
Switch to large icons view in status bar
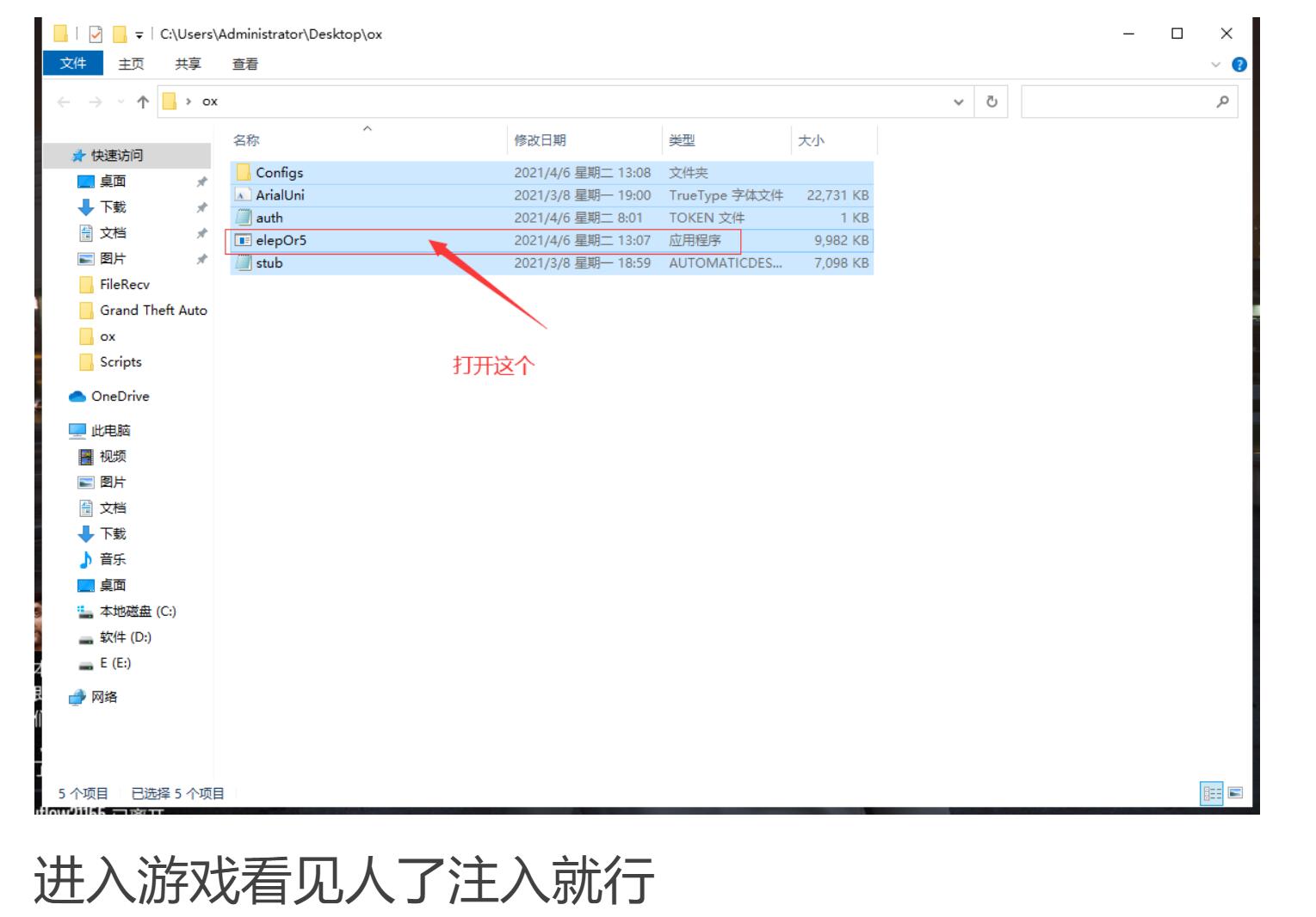(x=1235, y=793)
